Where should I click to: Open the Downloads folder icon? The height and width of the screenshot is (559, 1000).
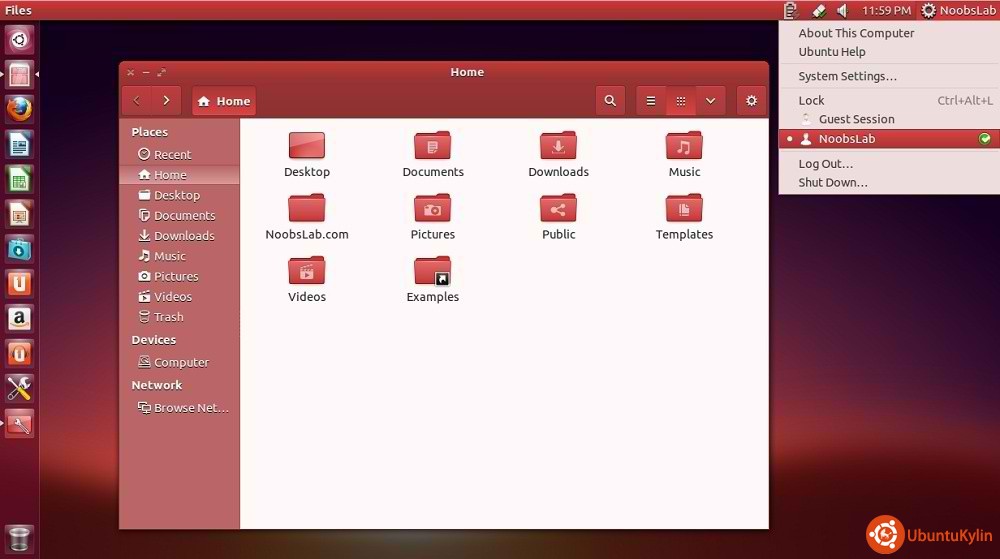558,147
